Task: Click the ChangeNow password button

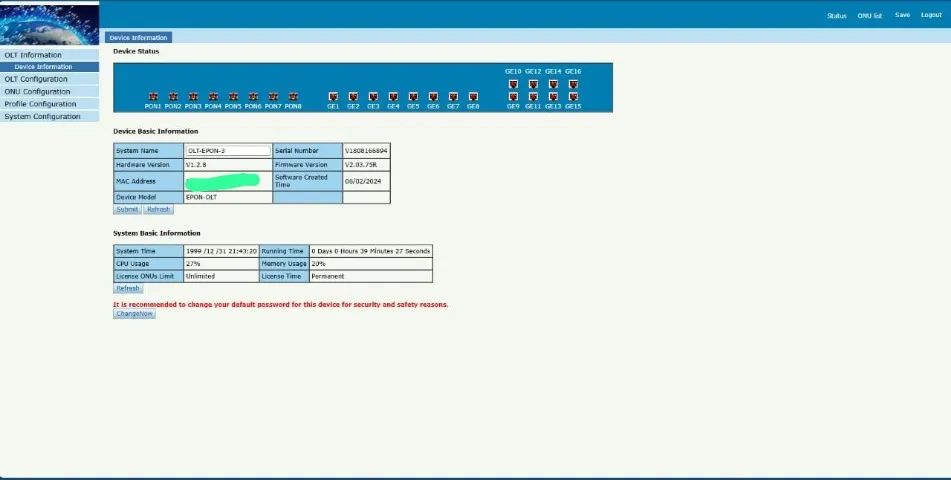Action: [x=134, y=314]
